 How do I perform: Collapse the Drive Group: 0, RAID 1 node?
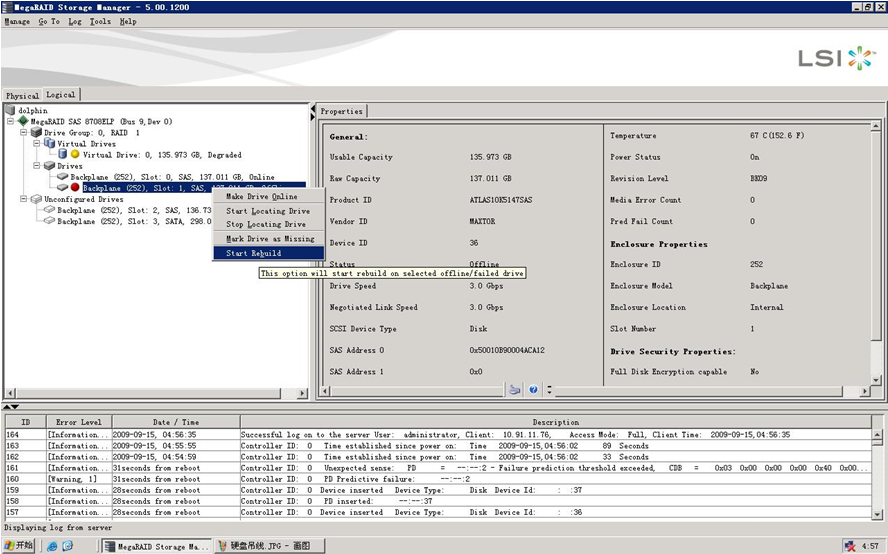(x=23, y=132)
